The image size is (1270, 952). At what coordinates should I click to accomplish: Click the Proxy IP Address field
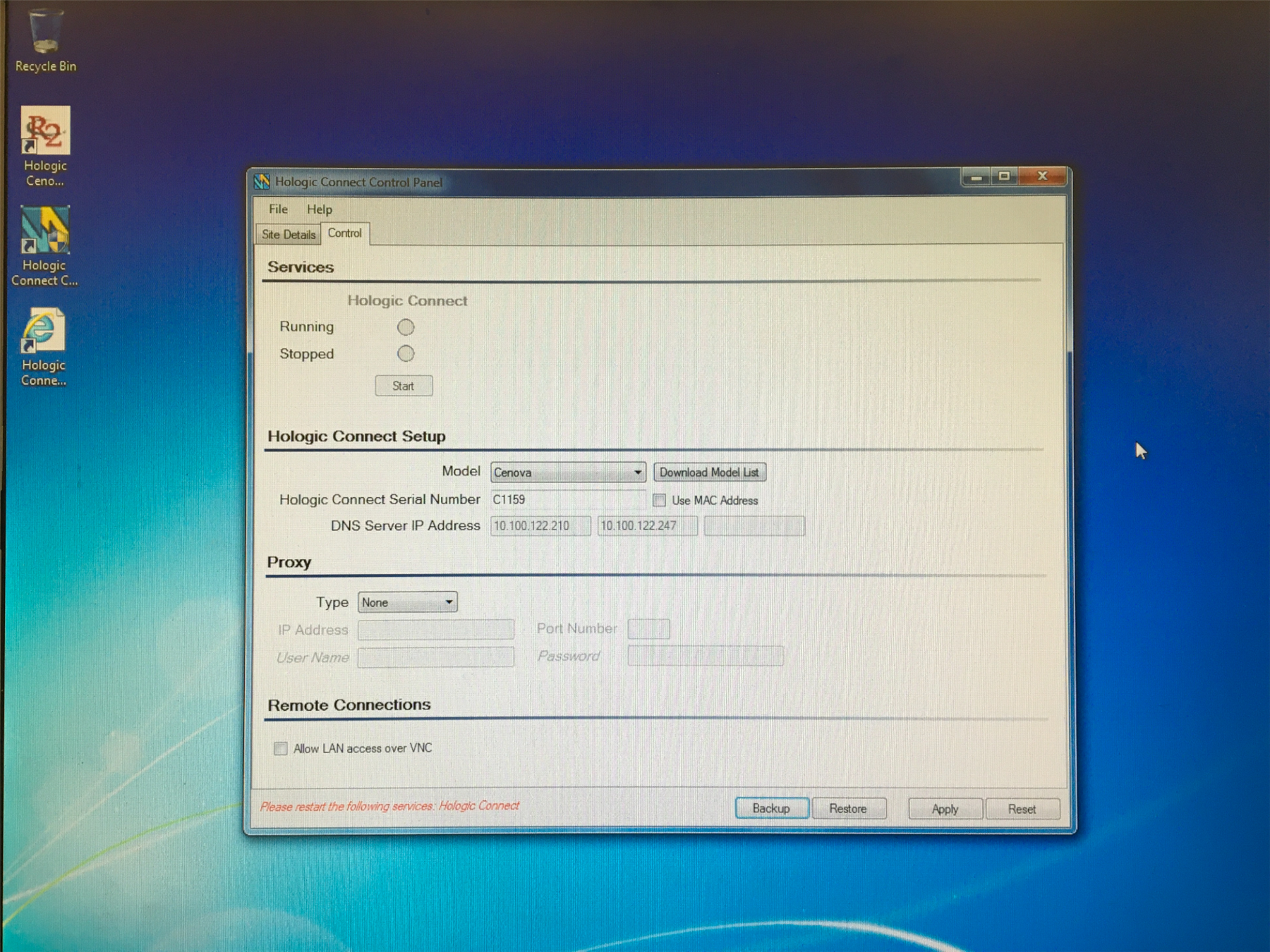pos(435,629)
